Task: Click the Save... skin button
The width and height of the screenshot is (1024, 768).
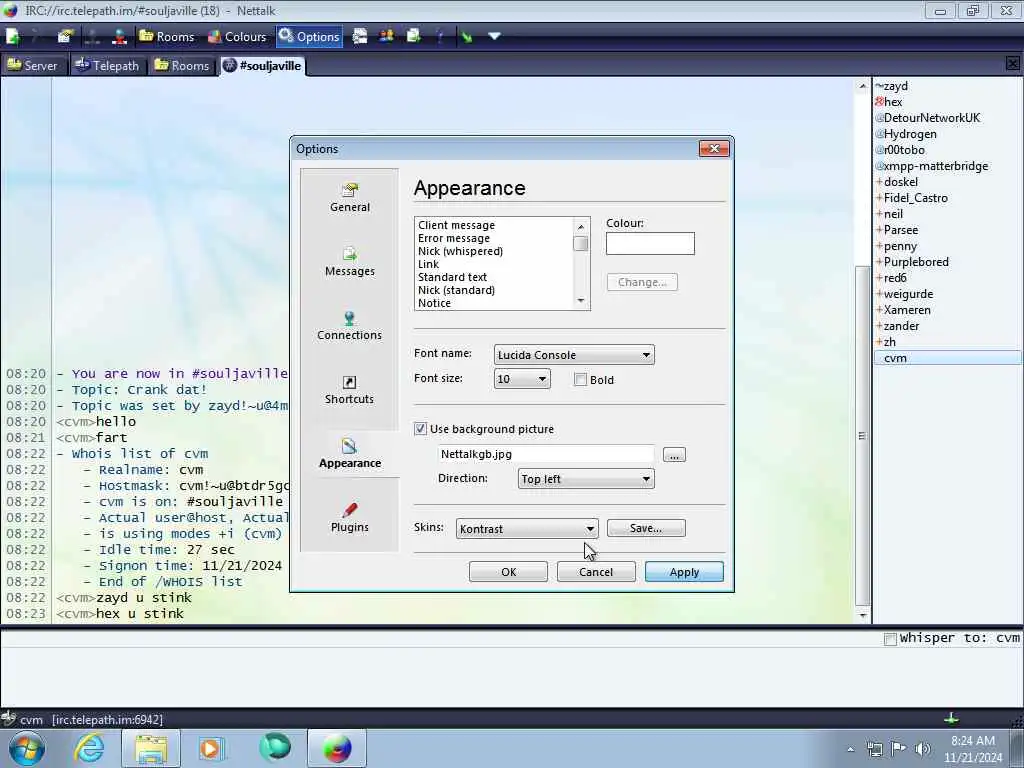Action: pyautogui.click(x=646, y=528)
